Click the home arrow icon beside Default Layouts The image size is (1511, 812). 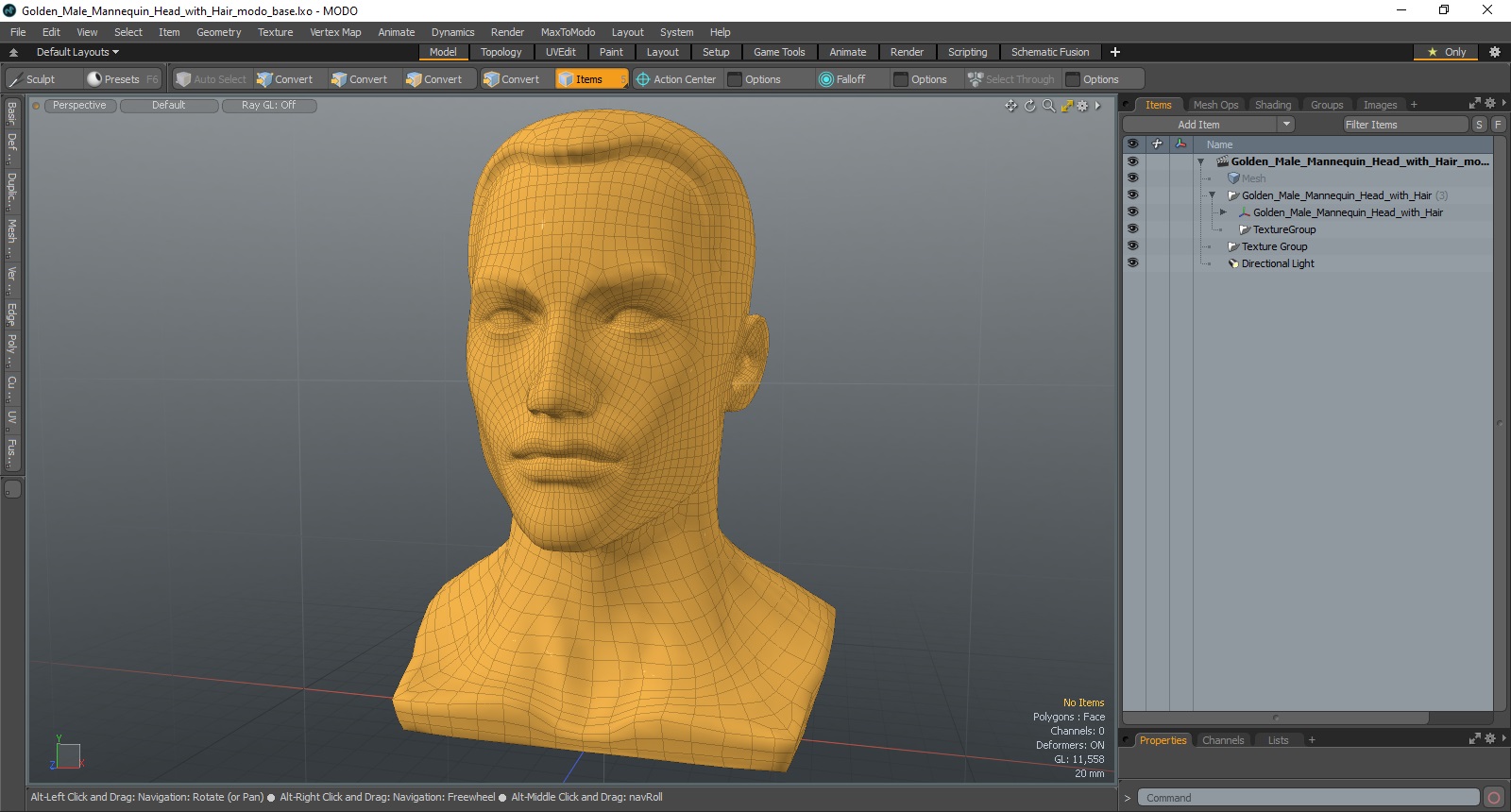pyautogui.click(x=13, y=53)
